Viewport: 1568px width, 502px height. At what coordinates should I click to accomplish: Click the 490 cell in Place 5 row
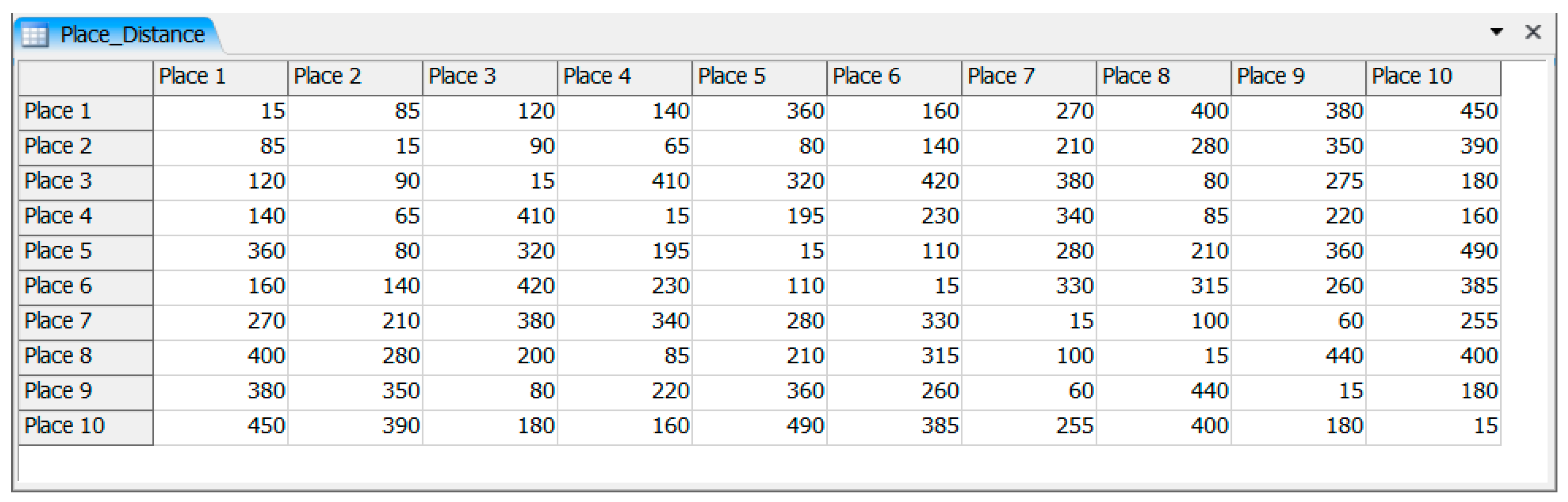click(1433, 252)
